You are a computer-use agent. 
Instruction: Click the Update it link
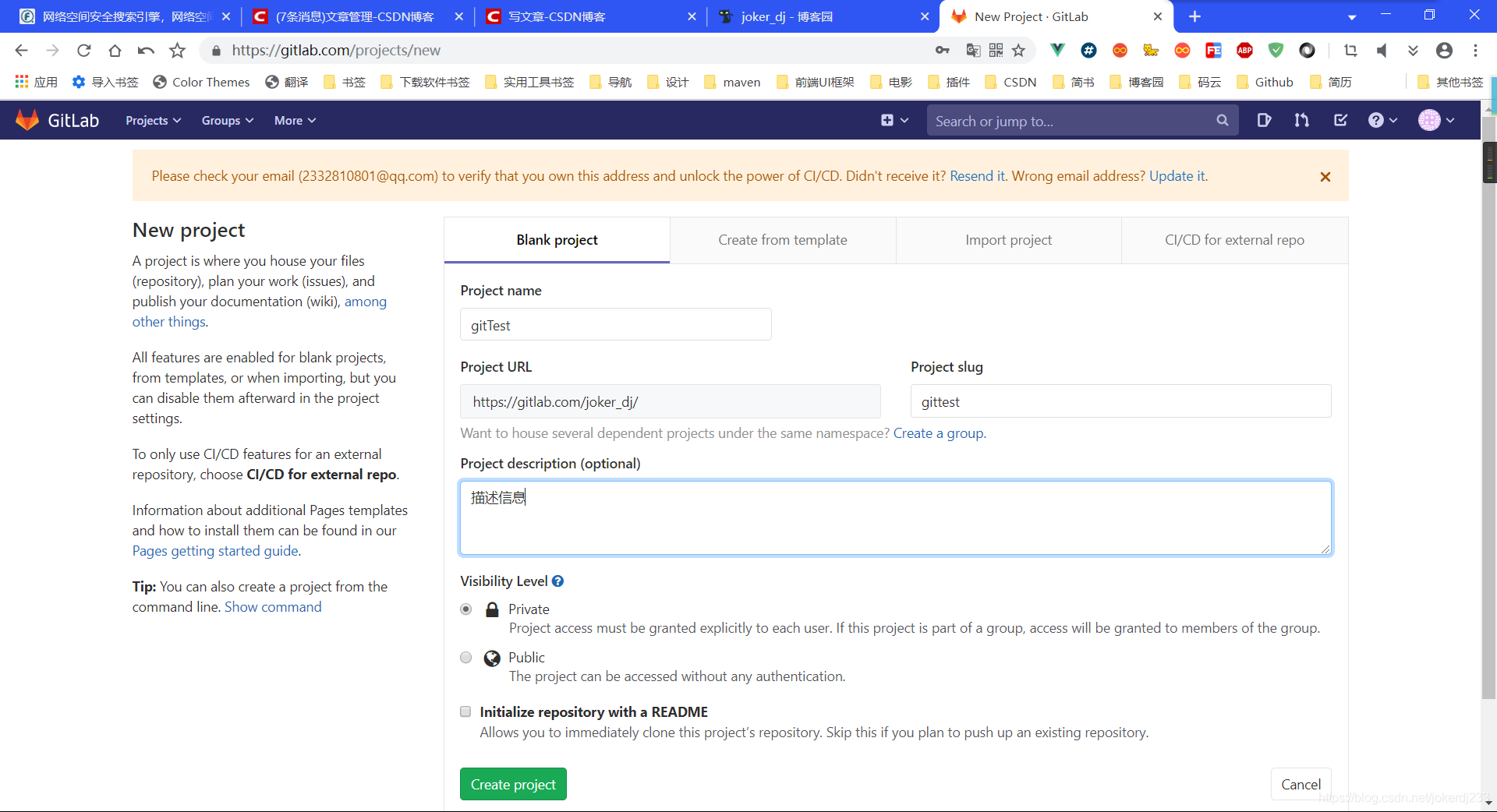click(1177, 176)
